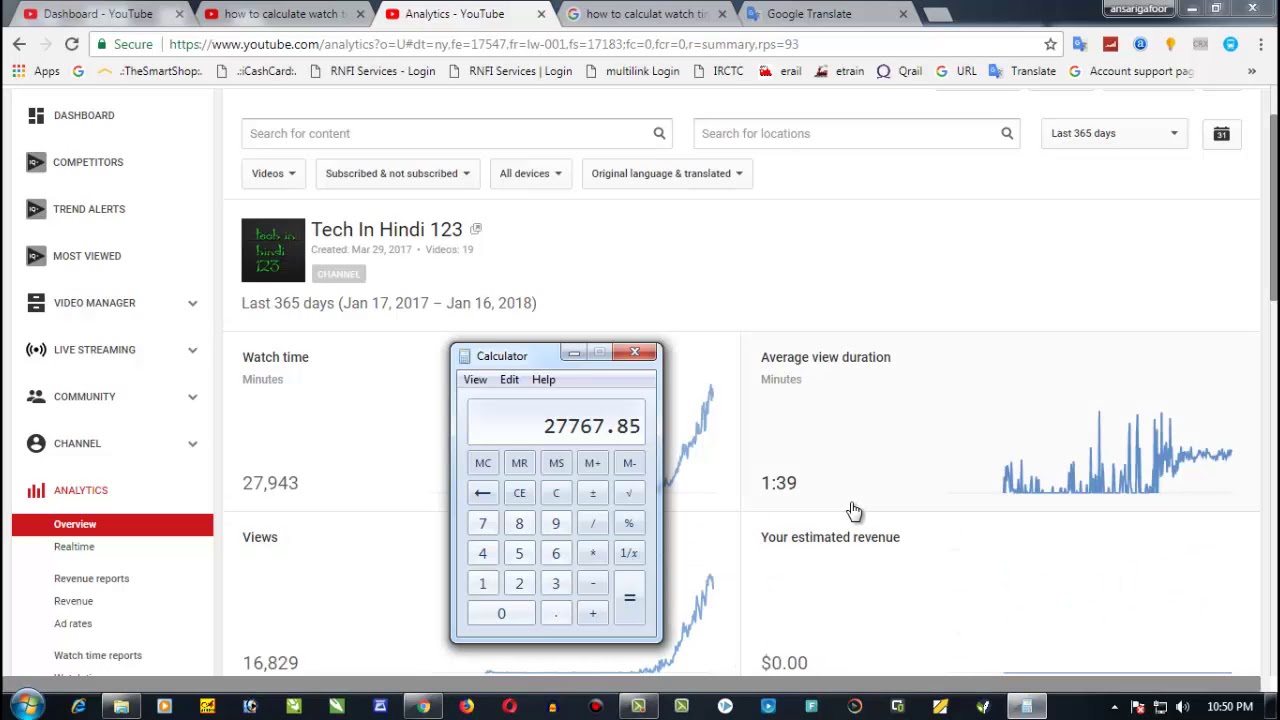Open Subscribed & not subscribed dropdown
This screenshot has height=720, width=1280.
coord(397,173)
